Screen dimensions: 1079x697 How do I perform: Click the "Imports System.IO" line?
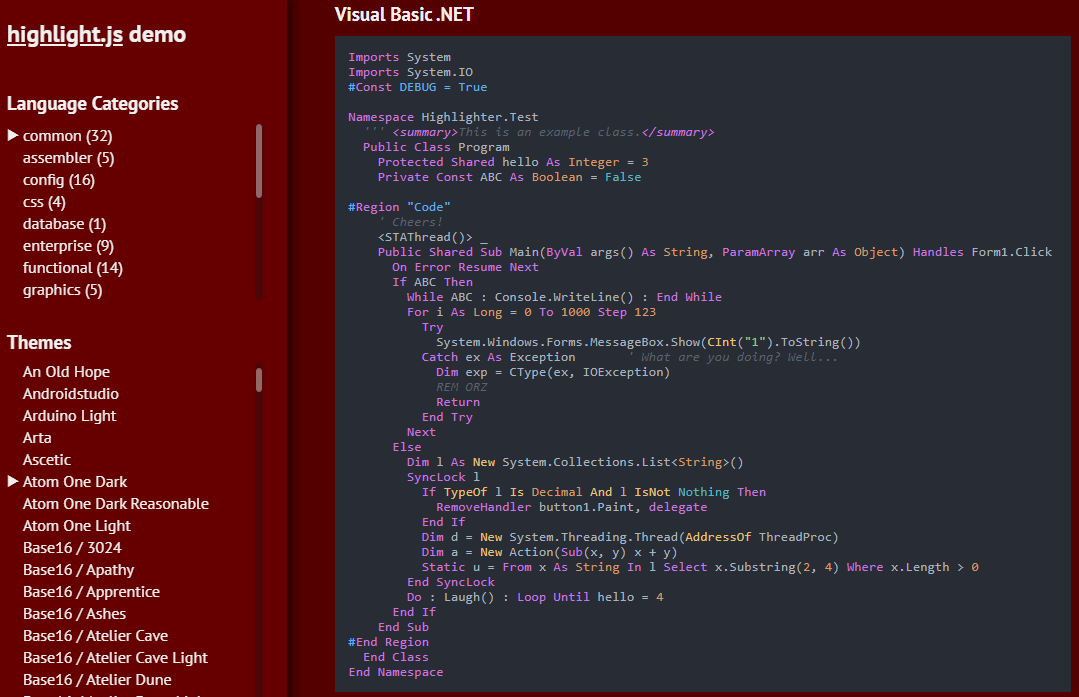(x=411, y=72)
